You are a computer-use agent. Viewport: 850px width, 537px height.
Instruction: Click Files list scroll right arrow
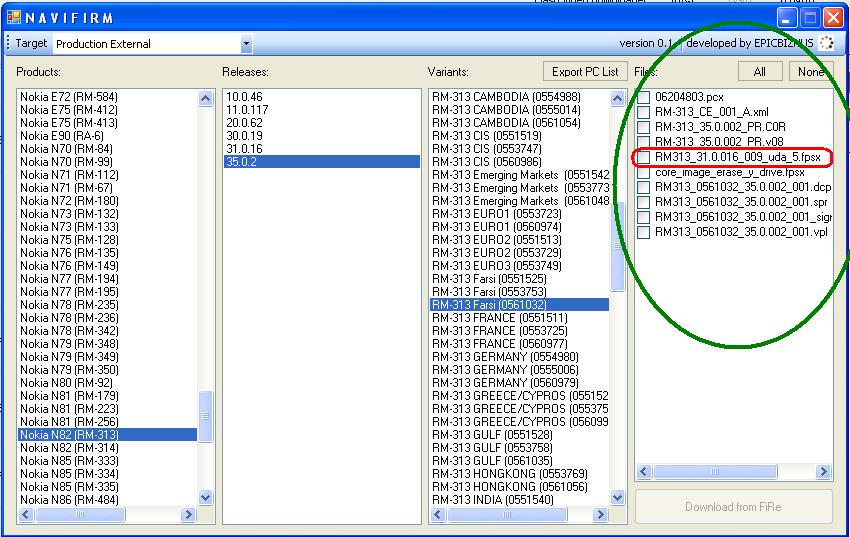[823, 471]
